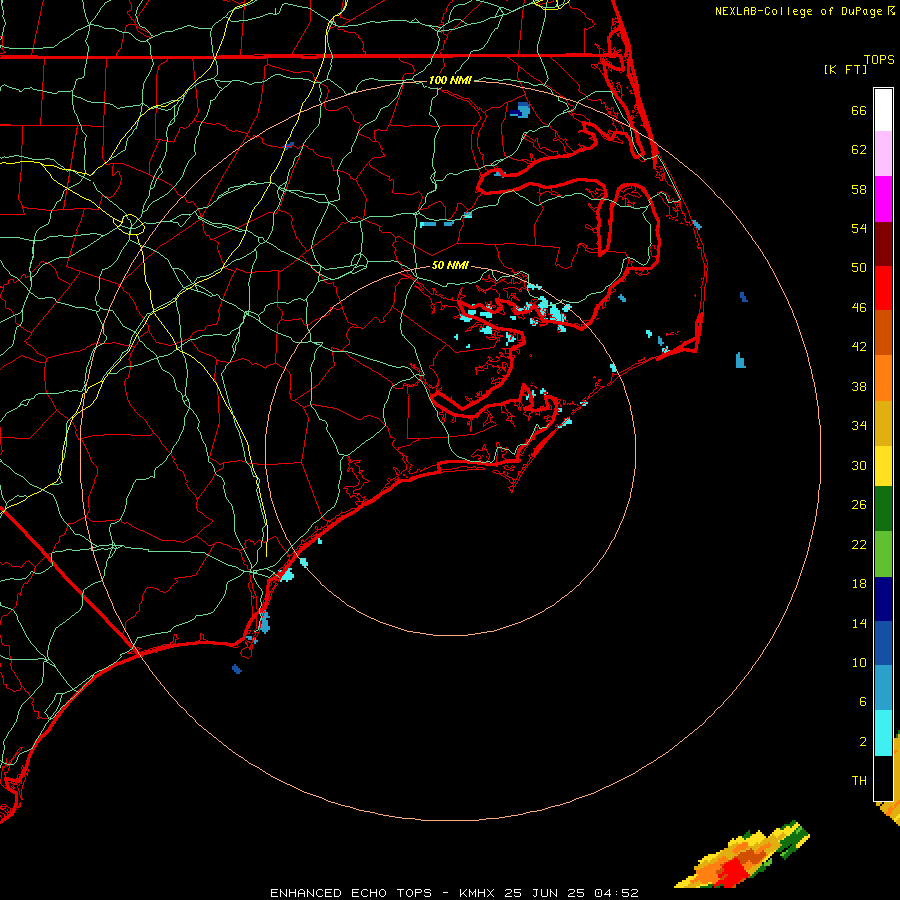Screen dimensions: 900x900
Task: Pick the navy blue legend swatch
Action: tap(883, 599)
